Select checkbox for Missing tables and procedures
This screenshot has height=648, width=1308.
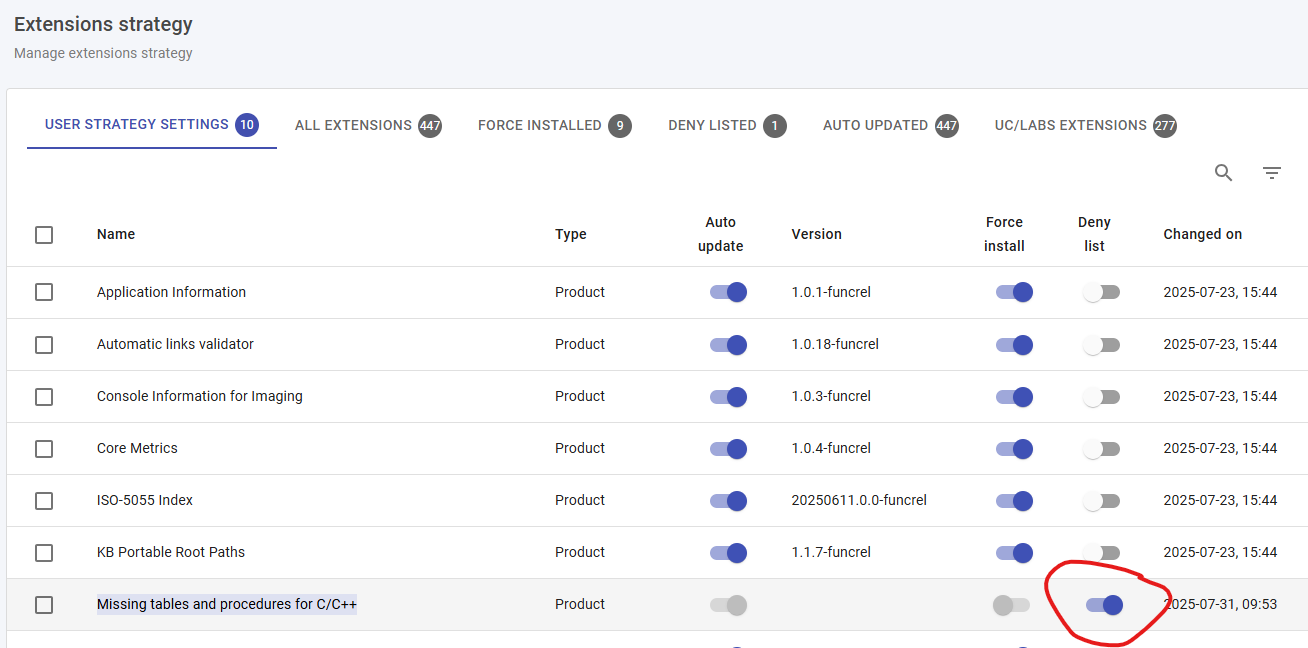(44, 605)
